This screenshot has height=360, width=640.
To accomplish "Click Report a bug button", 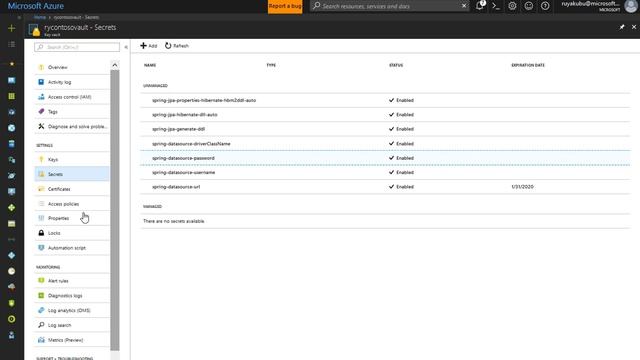I will 285,6.
